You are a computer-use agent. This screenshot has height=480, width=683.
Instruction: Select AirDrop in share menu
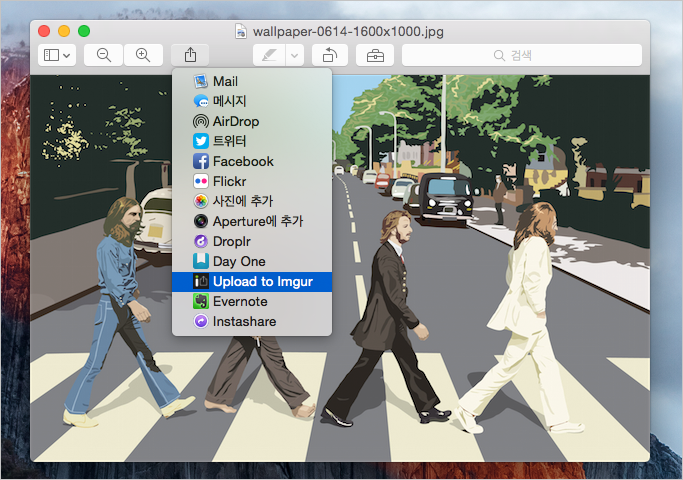[252, 121]
